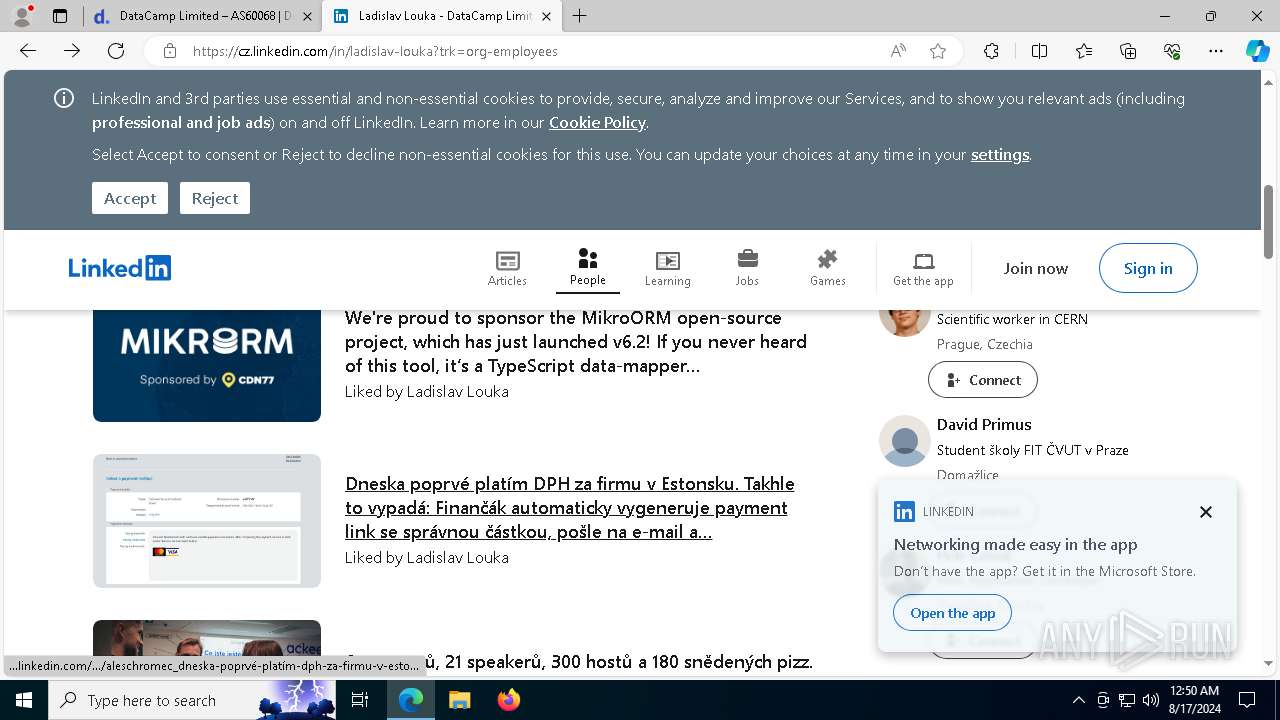Click the DPH payment post thumbnail
1280x720 pixels.
coord(207,521)
